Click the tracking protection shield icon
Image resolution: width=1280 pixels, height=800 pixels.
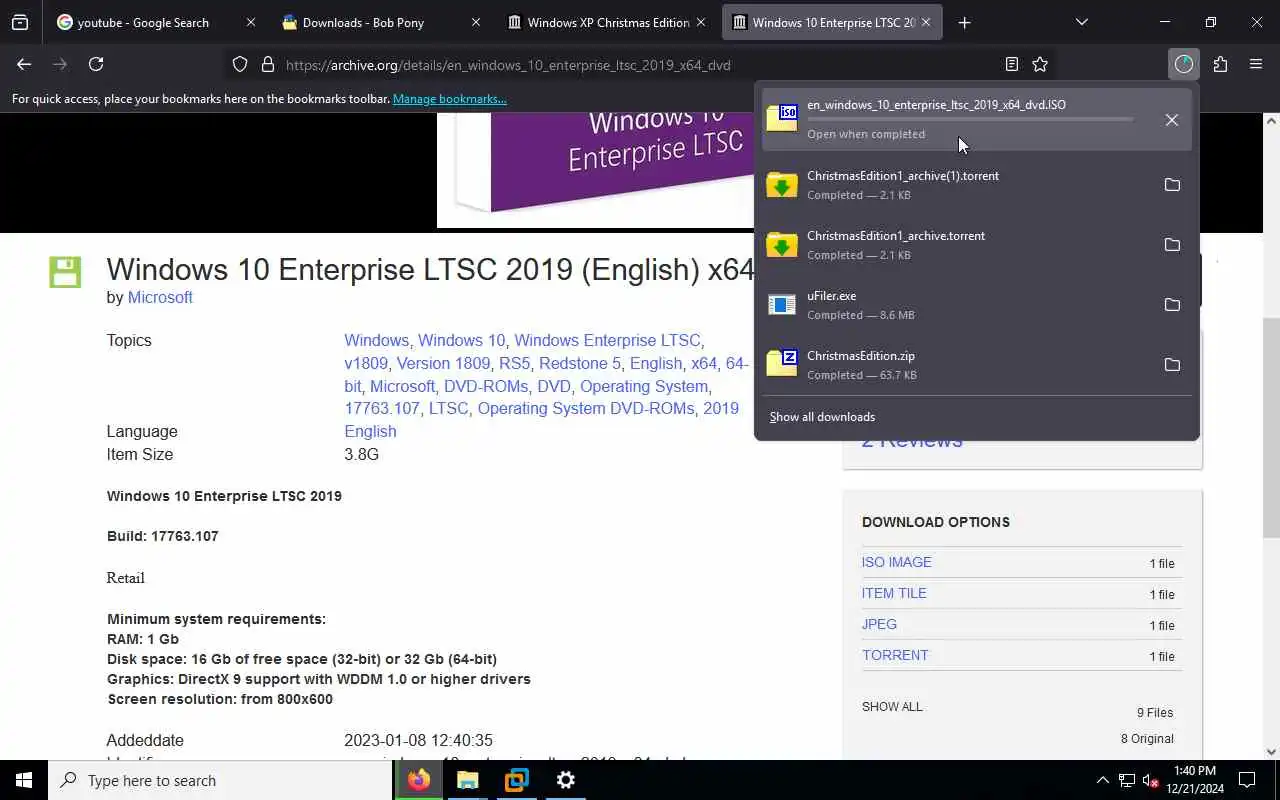pos(240,64)
